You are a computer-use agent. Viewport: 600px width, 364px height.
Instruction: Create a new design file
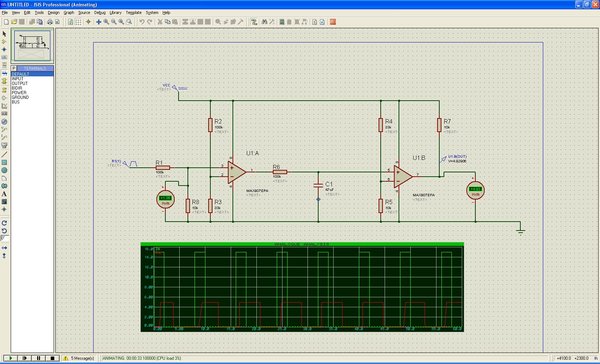click(x=7, y=22)
